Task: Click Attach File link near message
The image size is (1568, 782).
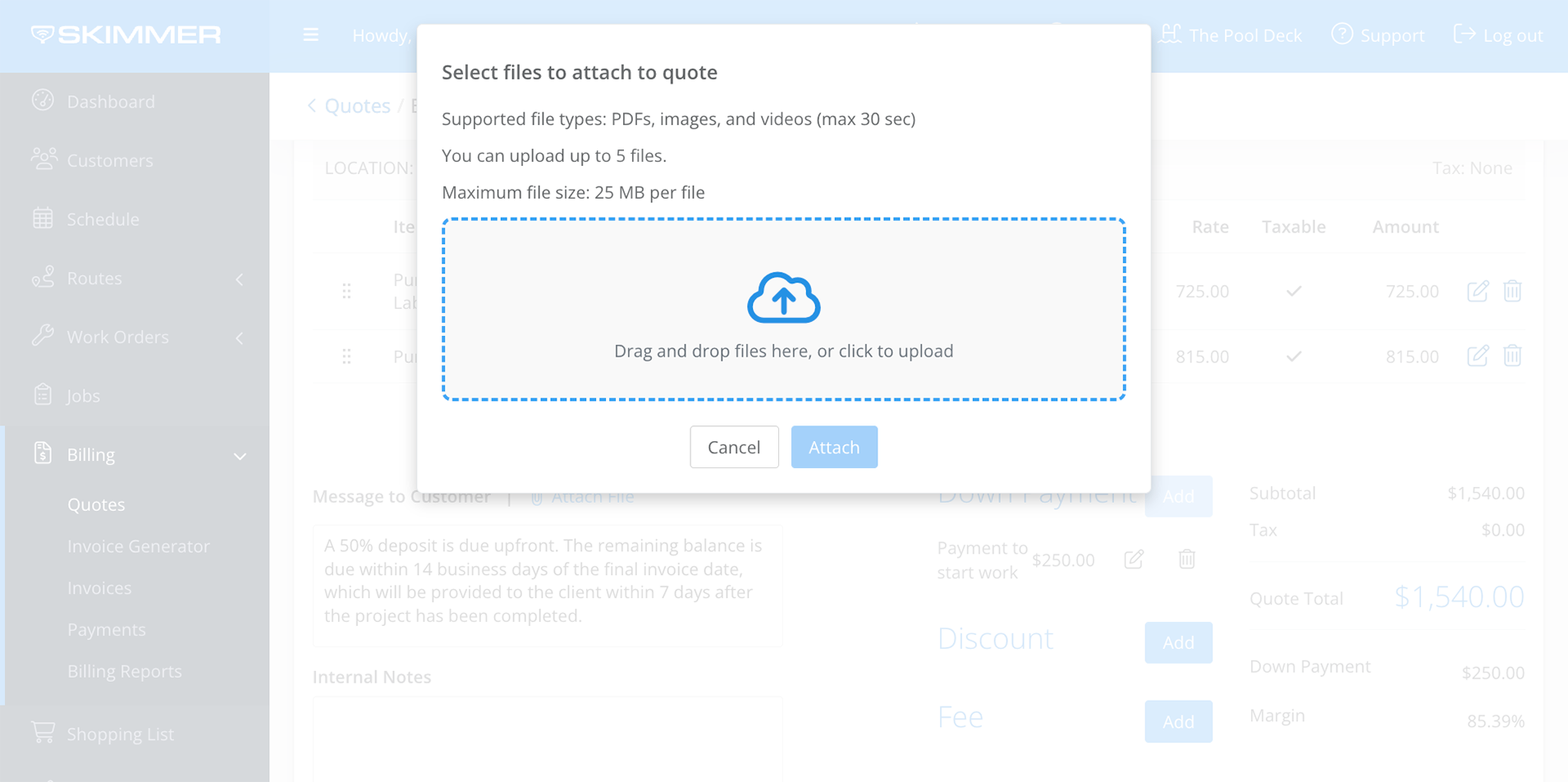Action: click(x=592, y=497)
